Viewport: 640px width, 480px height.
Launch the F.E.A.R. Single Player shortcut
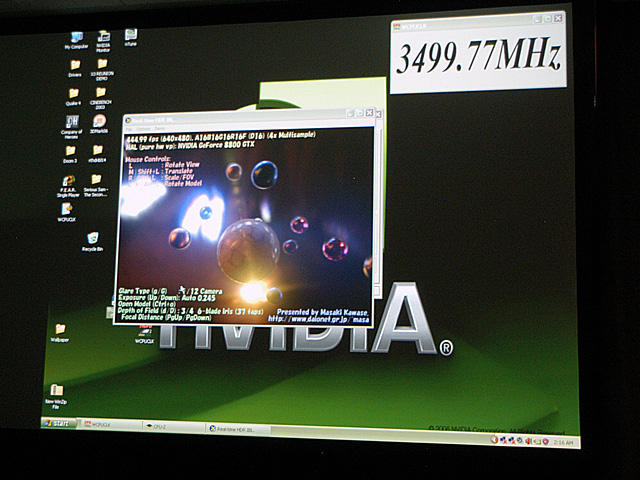tap(68, 186)
